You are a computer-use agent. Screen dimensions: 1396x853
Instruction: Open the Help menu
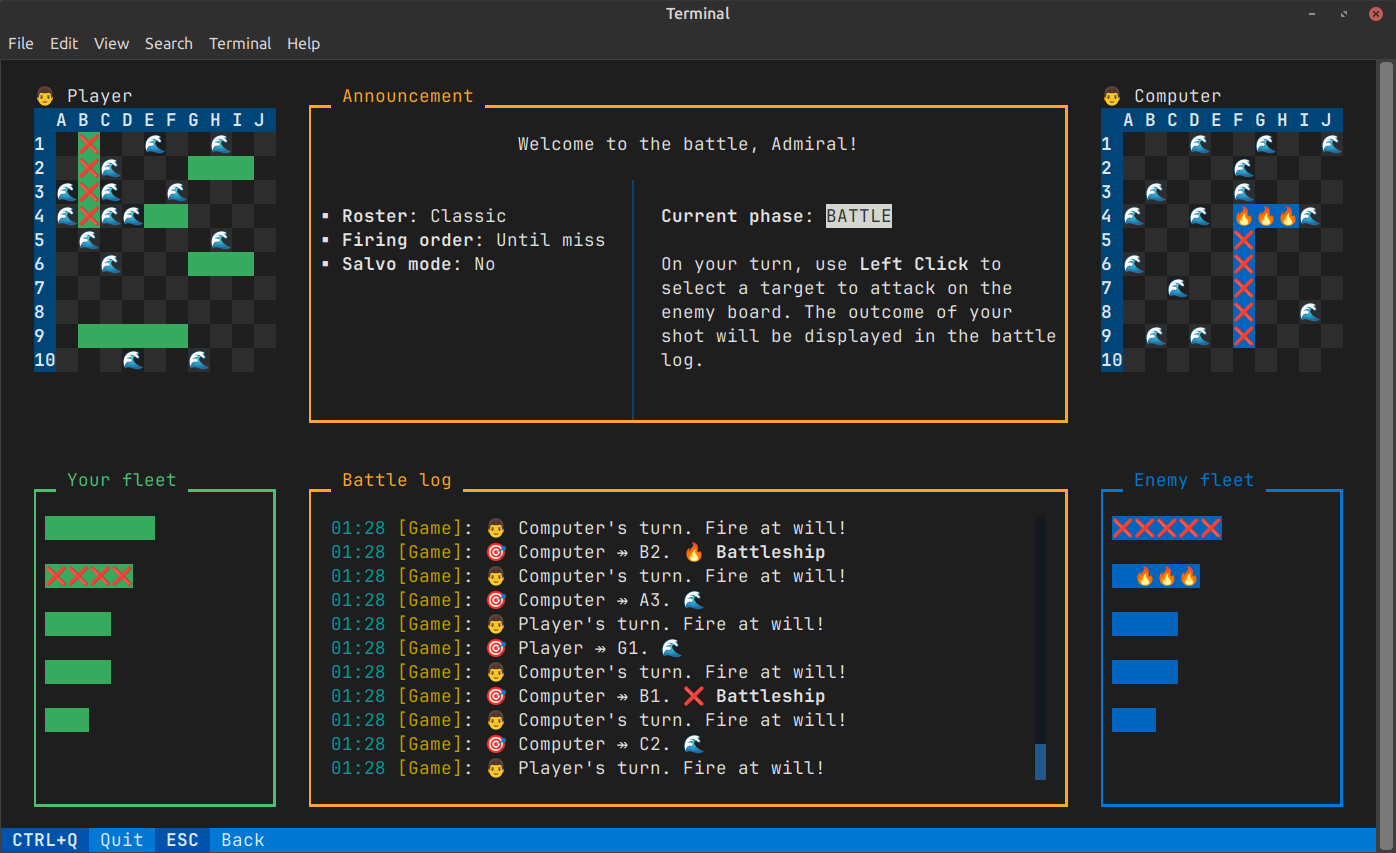pos(304,43)
